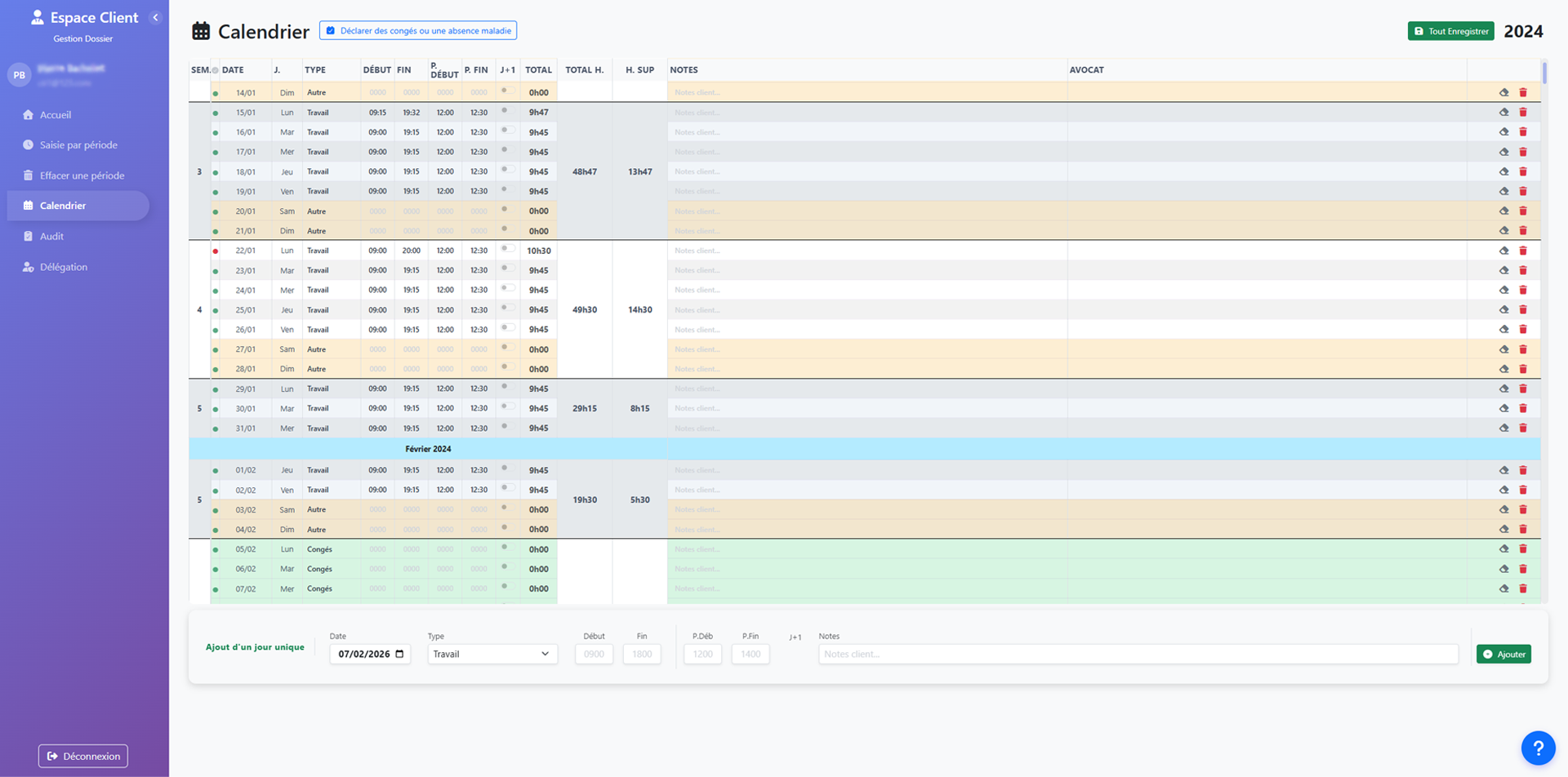
Task: Click the red status dot on the 22/01 row
Action: pos(216,251)
